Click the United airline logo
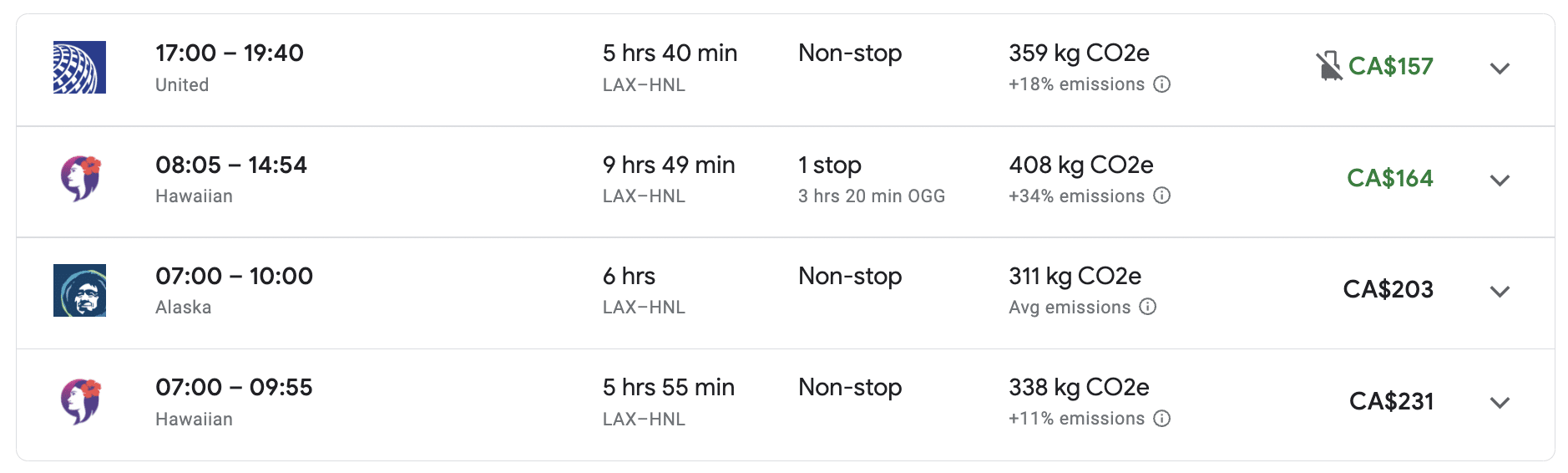The image size is (1568, 473). tap(79, 67)
